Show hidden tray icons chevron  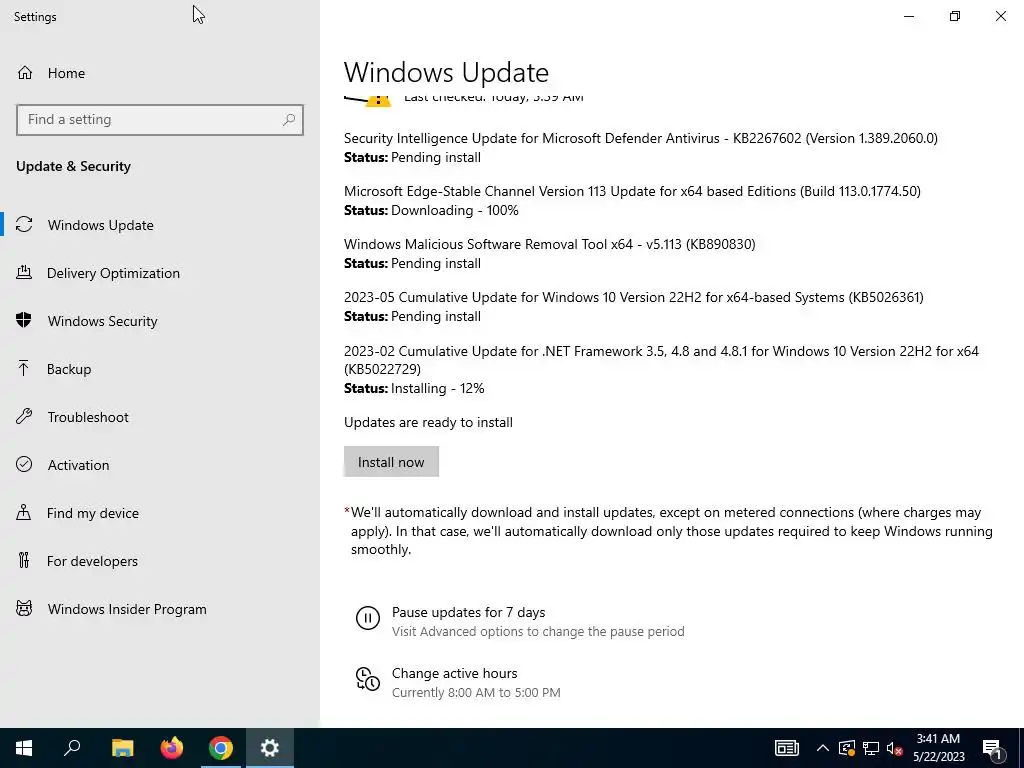tap(823, 748)
